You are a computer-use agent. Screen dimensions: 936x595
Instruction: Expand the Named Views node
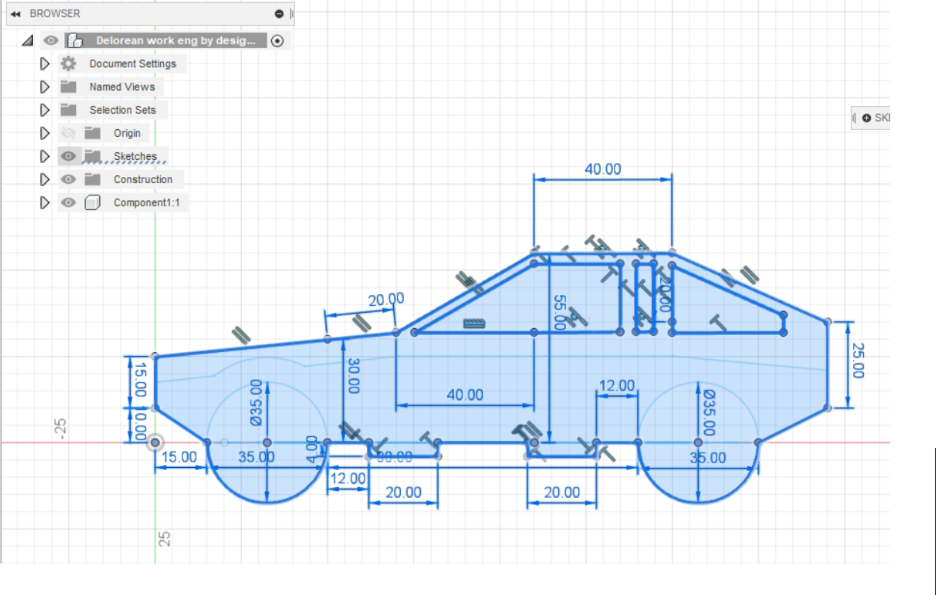(44, 87)
